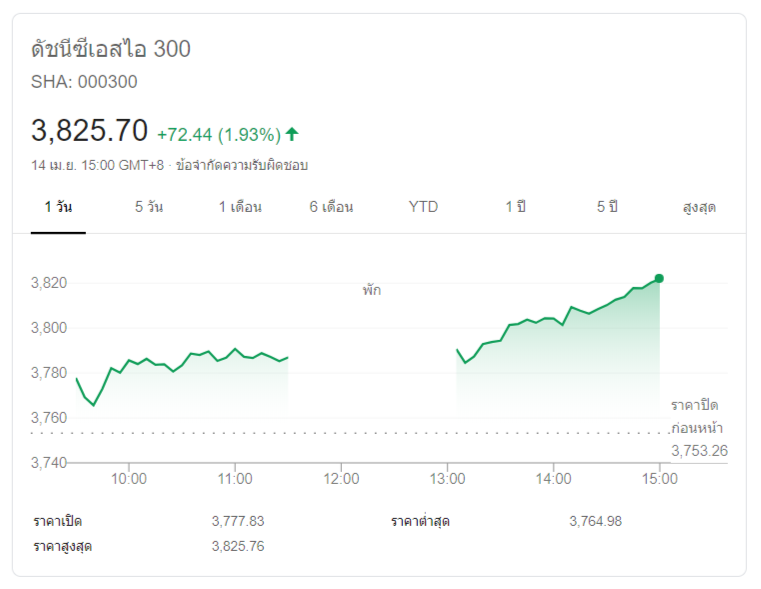The height and width of the screenshot is (589, 761).
Task: Click the 12:00 time axis label
Action: pos(342,478)
